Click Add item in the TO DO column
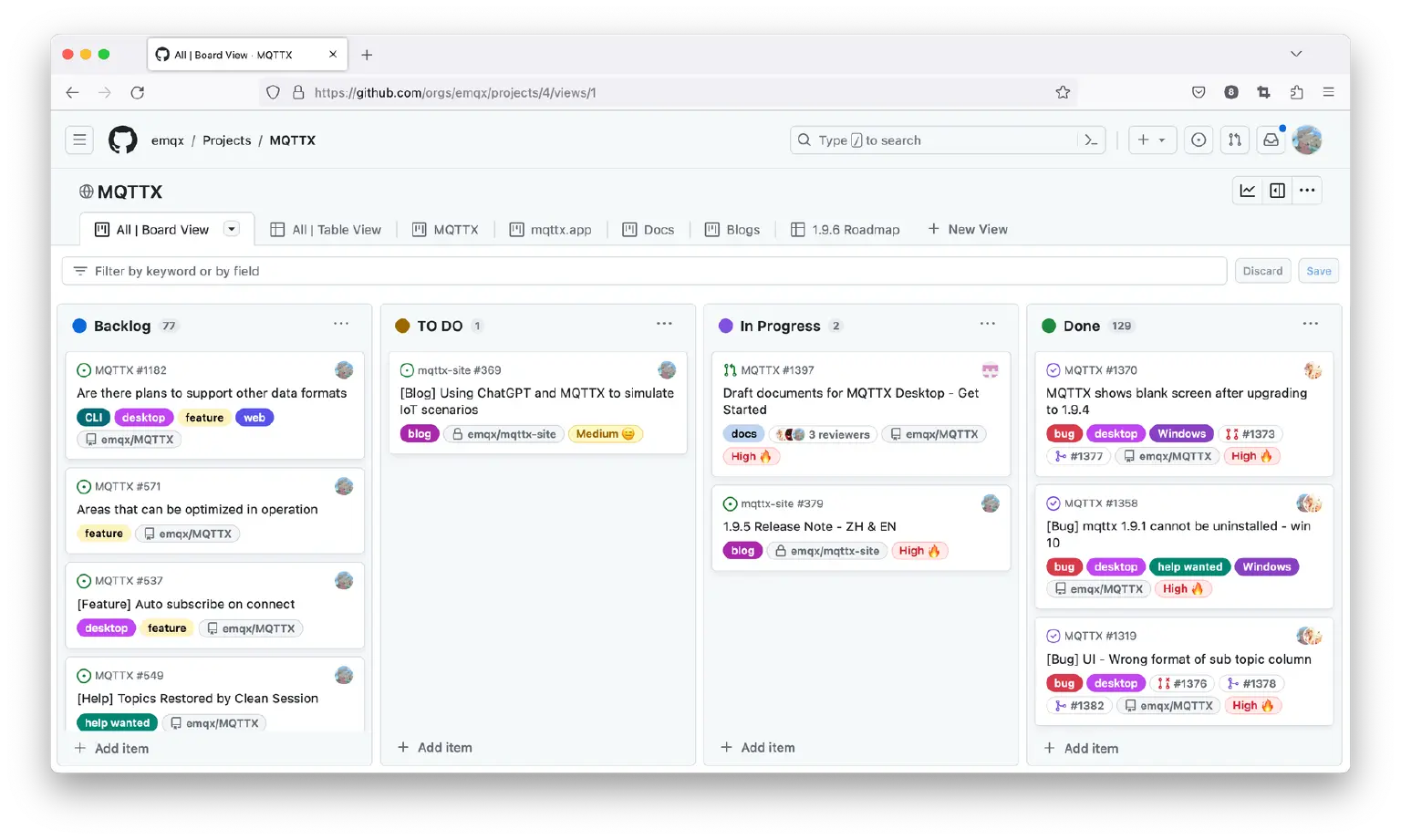The image size is (1401, 840). [x=435, y=746]
